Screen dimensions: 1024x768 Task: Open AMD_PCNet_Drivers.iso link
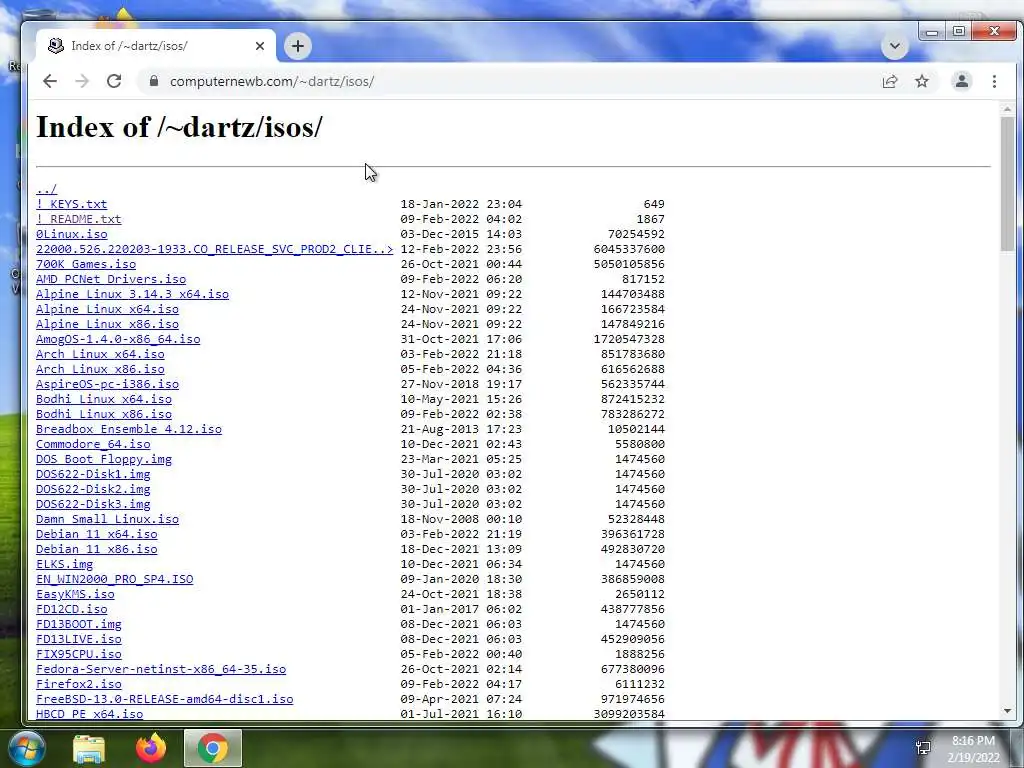point(111,280)
